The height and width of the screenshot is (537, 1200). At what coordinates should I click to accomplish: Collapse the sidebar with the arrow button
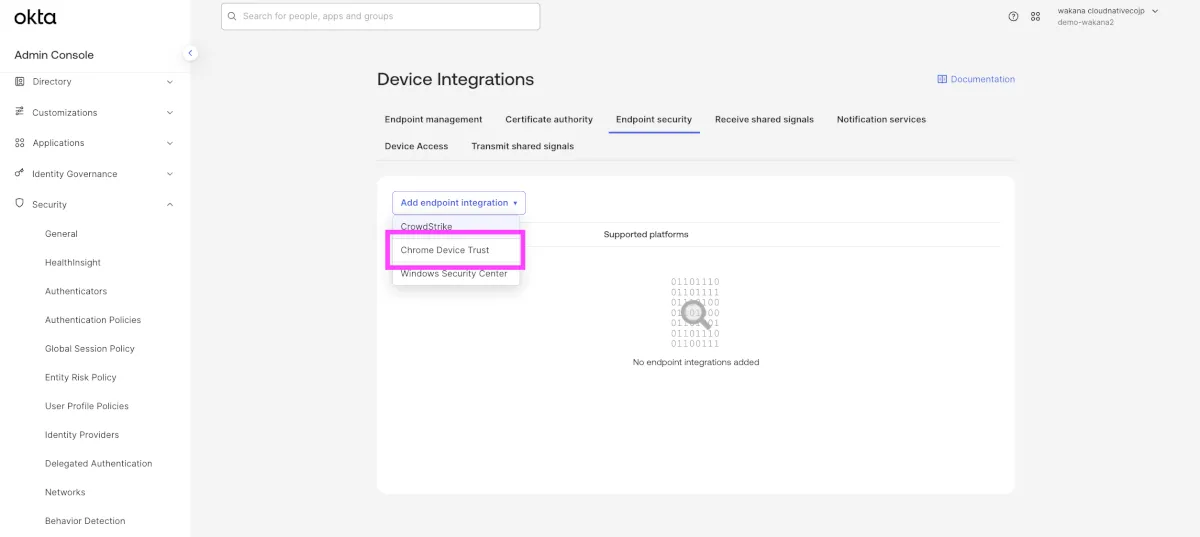[190, 53]
